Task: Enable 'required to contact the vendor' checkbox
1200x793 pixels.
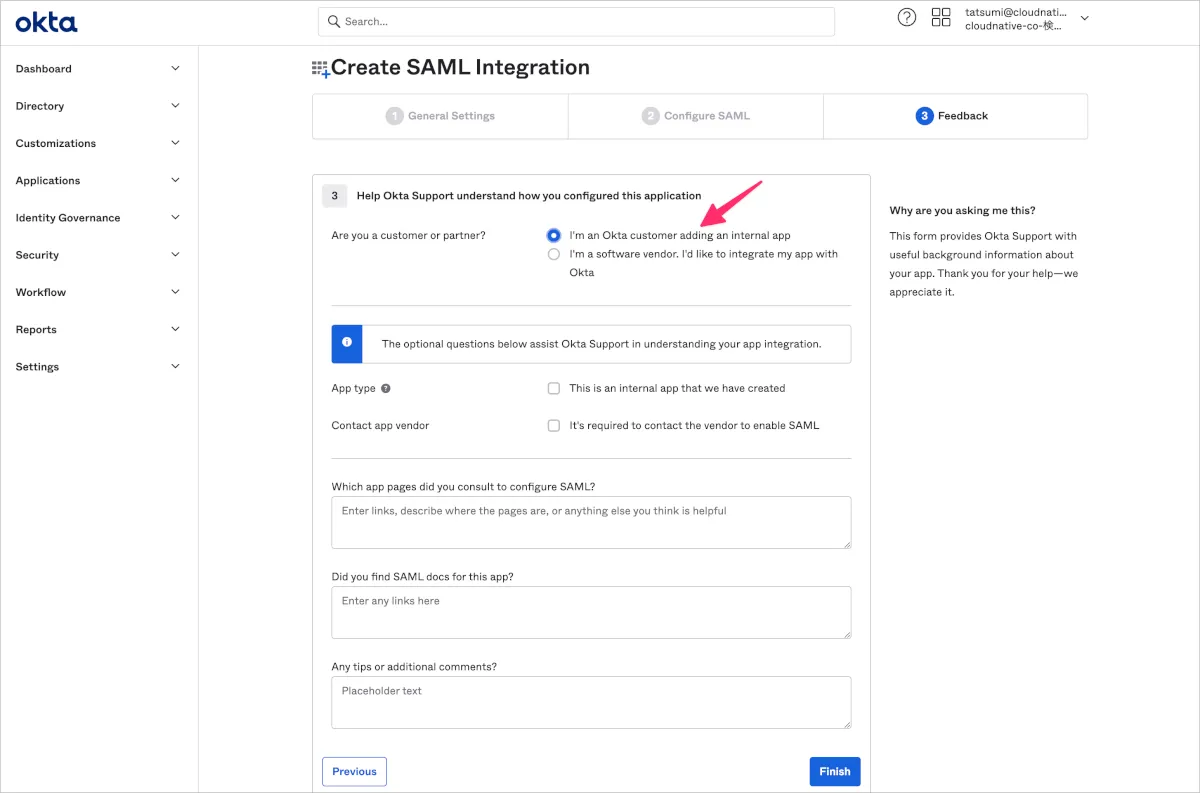Action: point(554,425)
